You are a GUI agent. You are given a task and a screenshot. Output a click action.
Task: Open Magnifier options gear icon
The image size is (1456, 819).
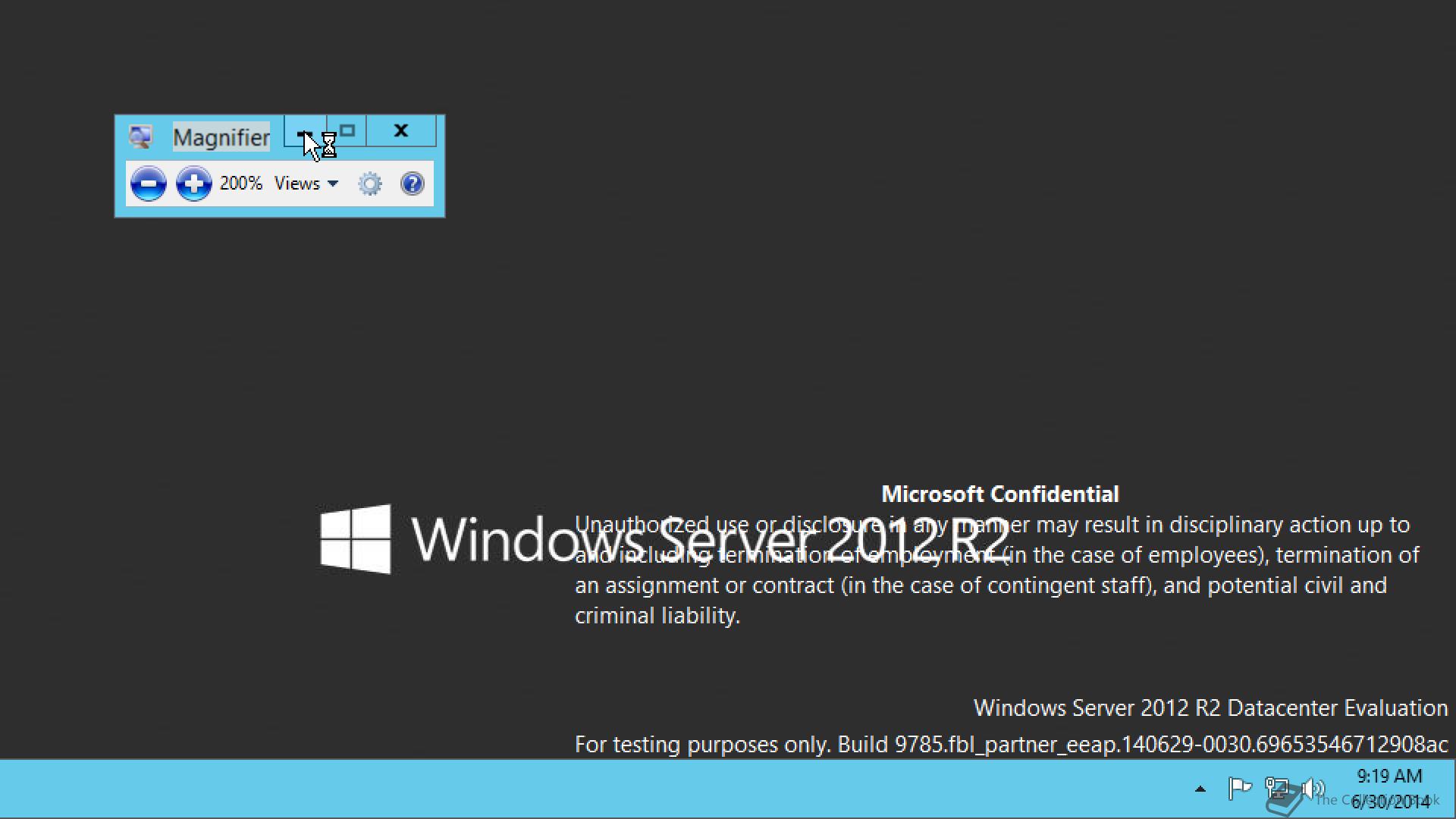pos(370,184)
